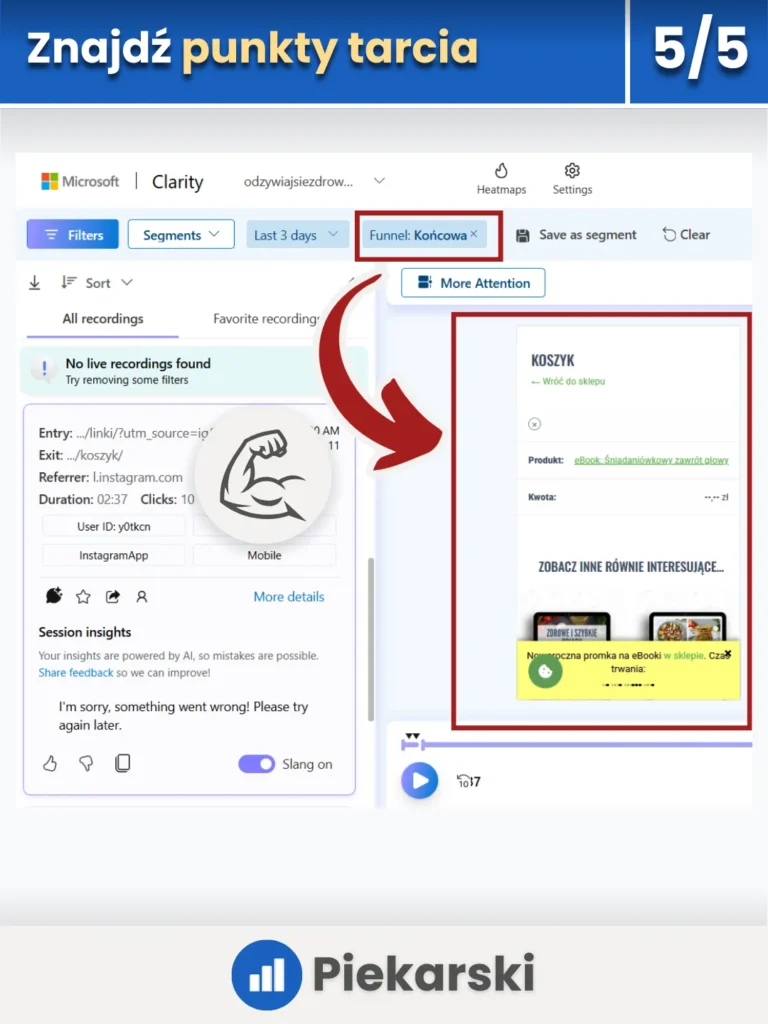This screenshot has height=1024, width=768.
Task: Give thumbs up to session insights
Action: click(50, 763)
